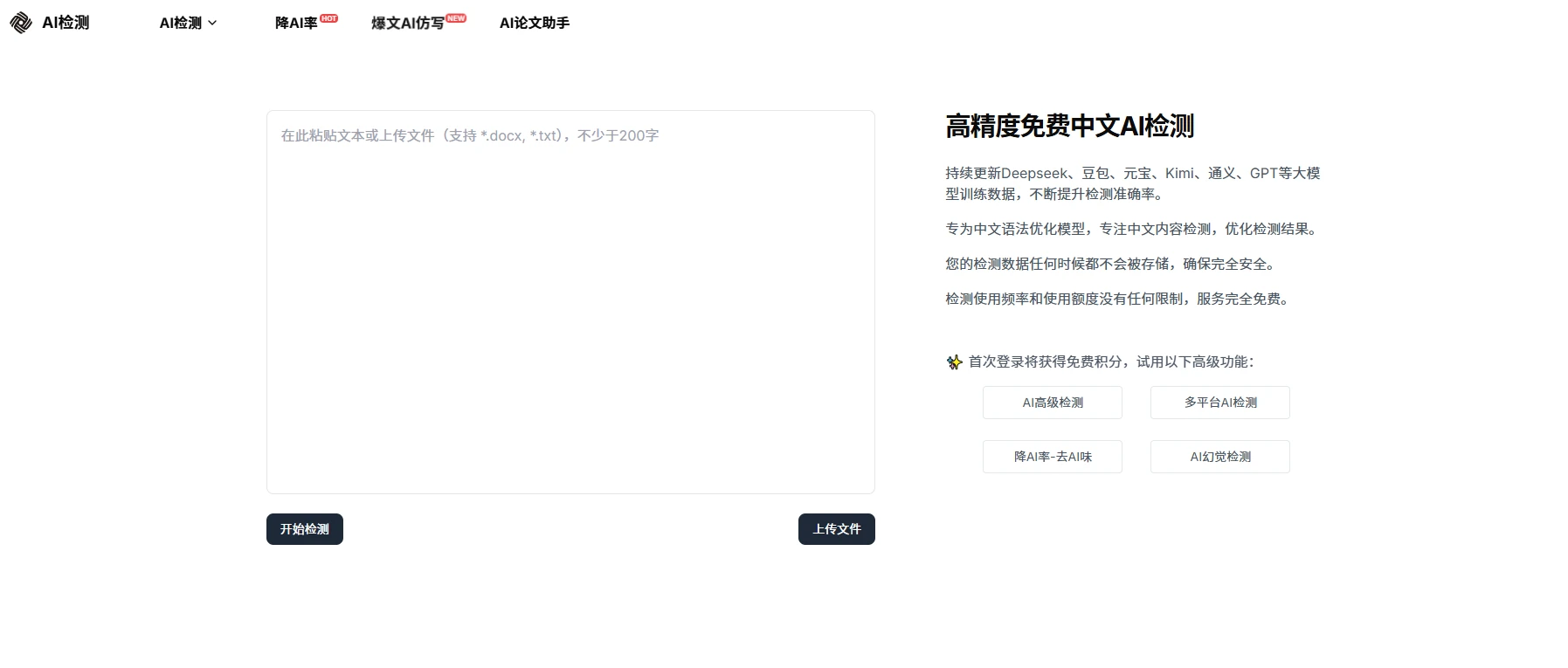1568x668 pixels.
Task: Start detection with the 开始检测 button
Action: tap(305, 529)
